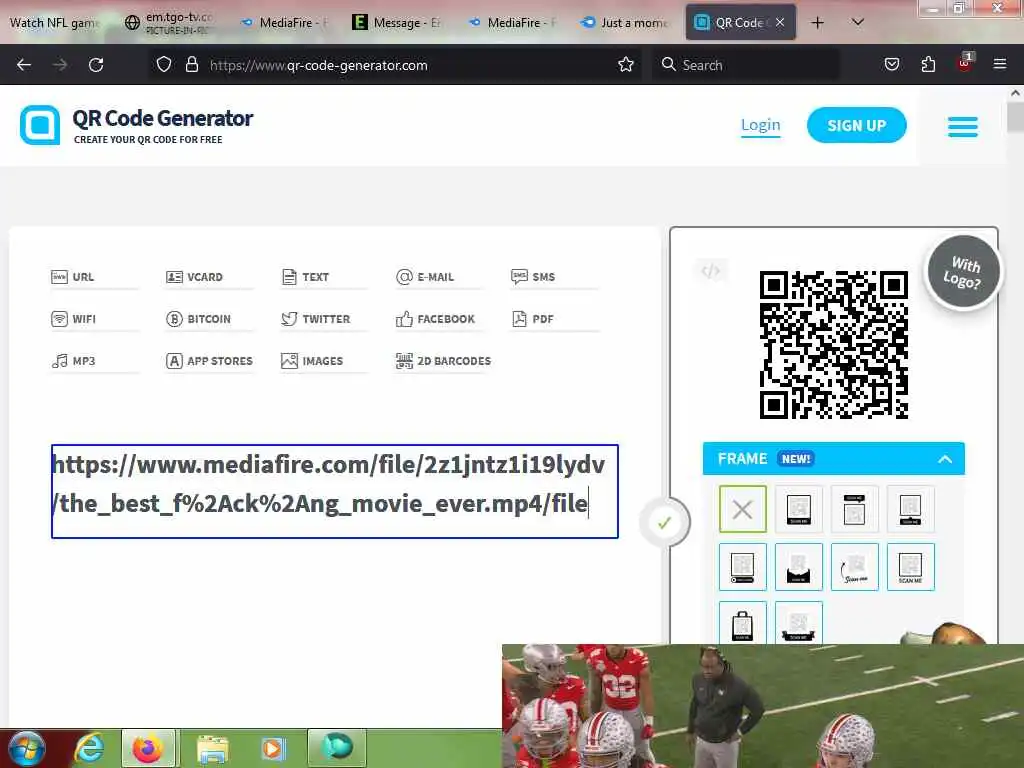Click the With Logo? badge
This screenshot has width=1024, height=768.
[963, 272]
